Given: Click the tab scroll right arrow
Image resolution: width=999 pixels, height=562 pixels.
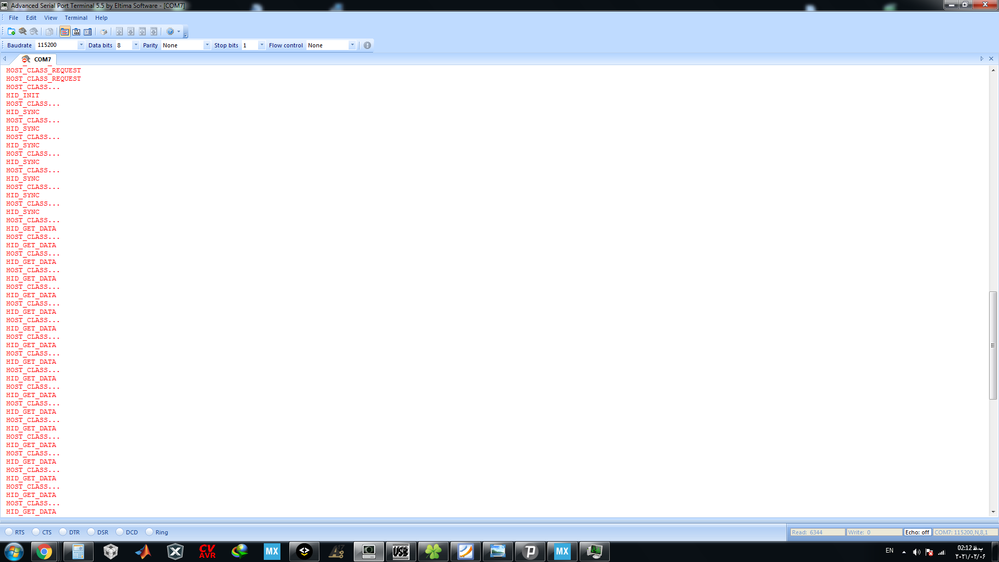Looking at the screenshot, I should [982, 59].
